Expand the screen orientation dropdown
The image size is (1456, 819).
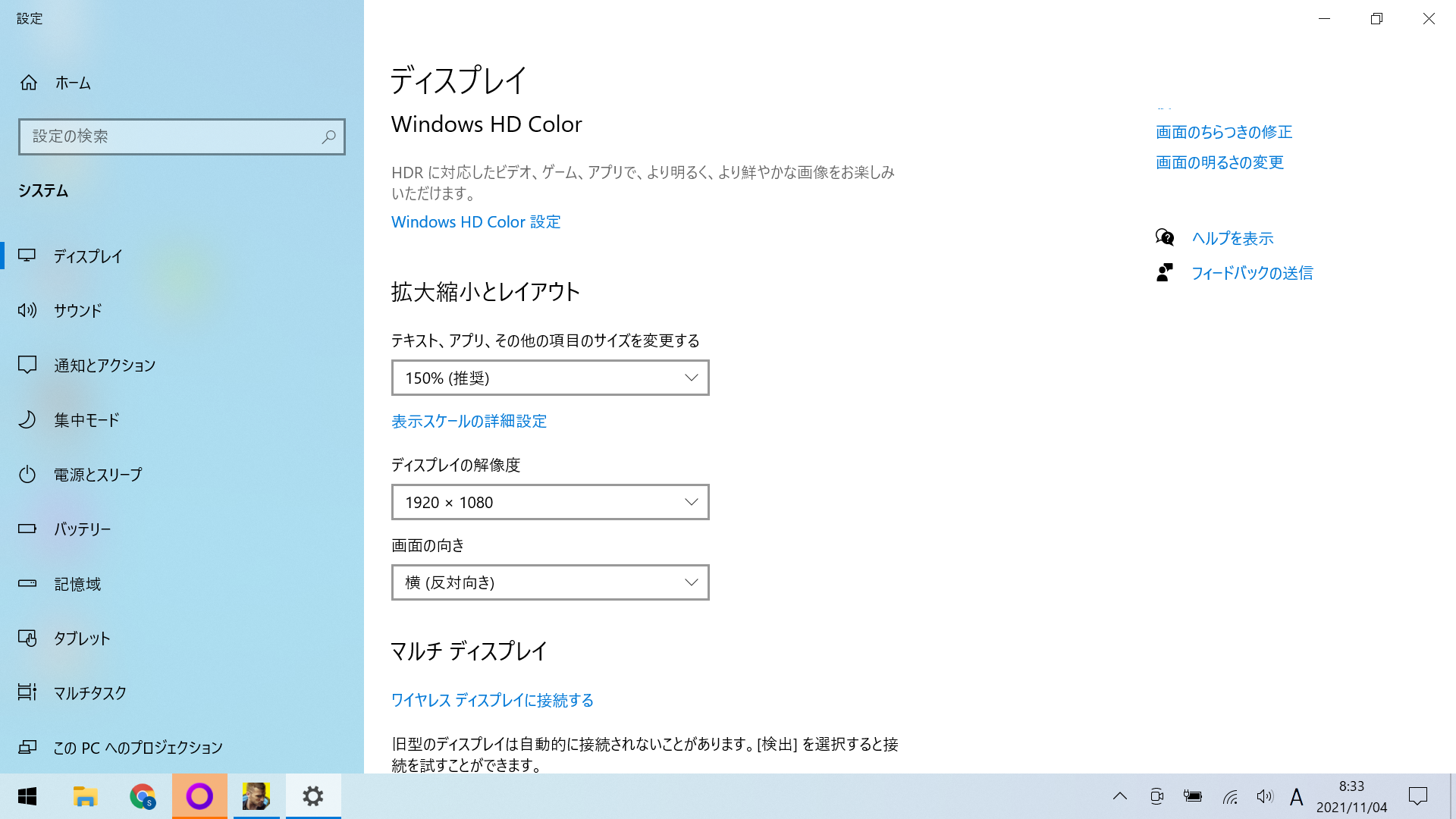pyautogui.click(x=550, y=582)
